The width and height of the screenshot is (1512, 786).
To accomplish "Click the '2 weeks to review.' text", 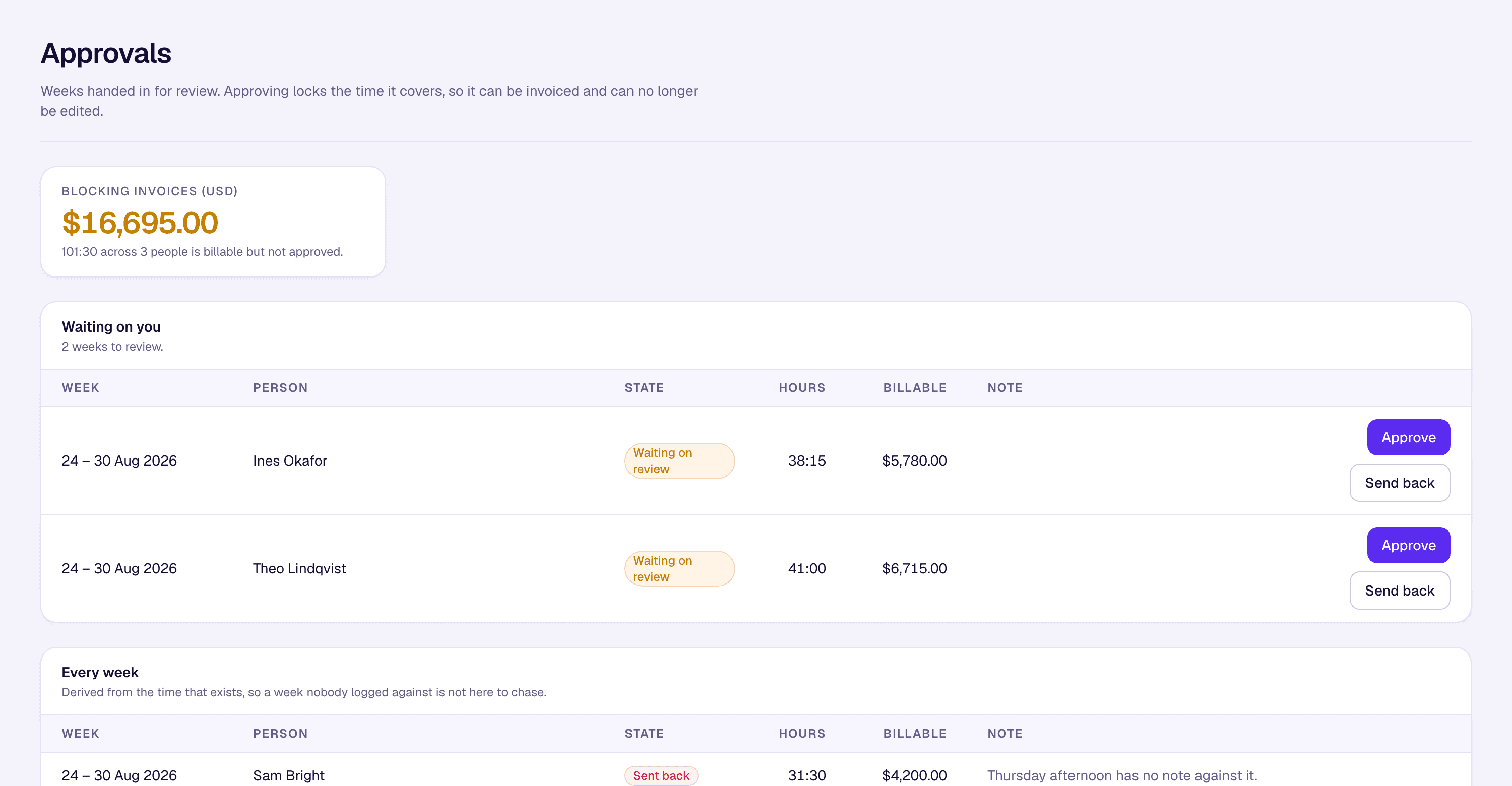I will click(112, 347).
